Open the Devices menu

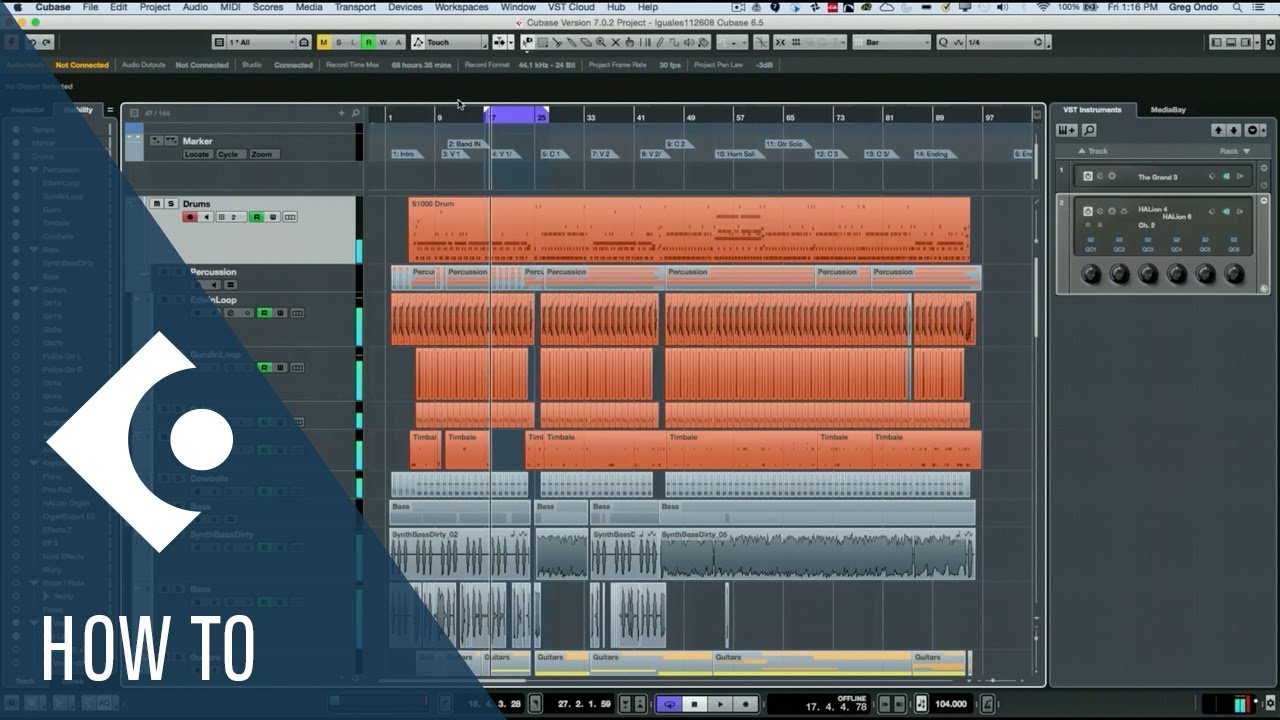tap(405, 7)
